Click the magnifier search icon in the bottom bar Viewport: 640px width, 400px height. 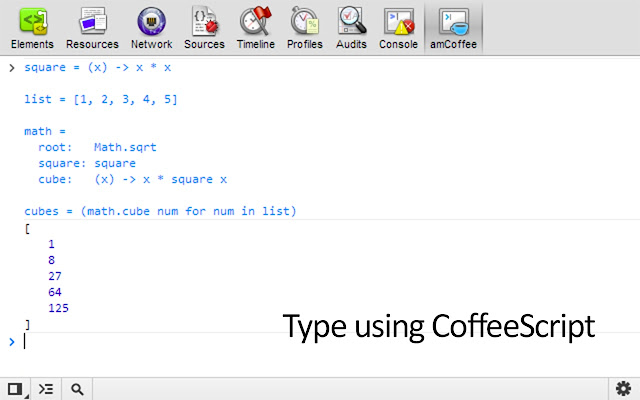[77, 389]
